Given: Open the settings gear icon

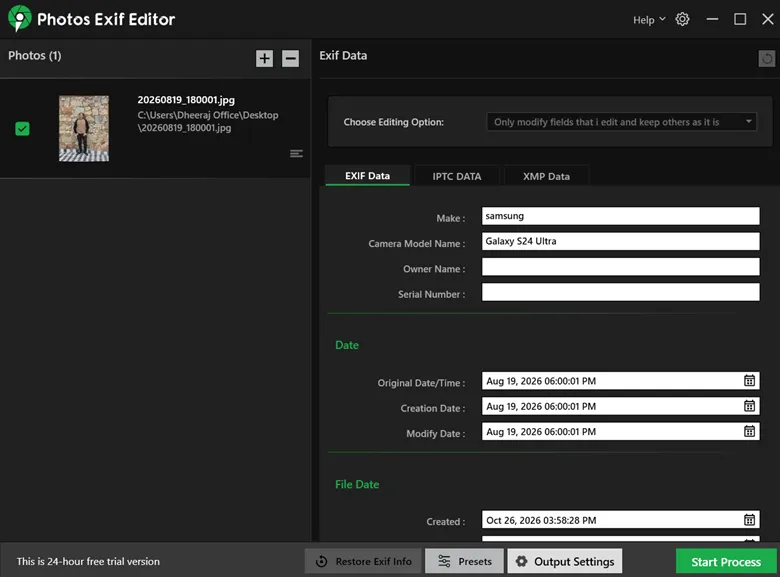Looking at the screenshot, I should tap(682, 19).
